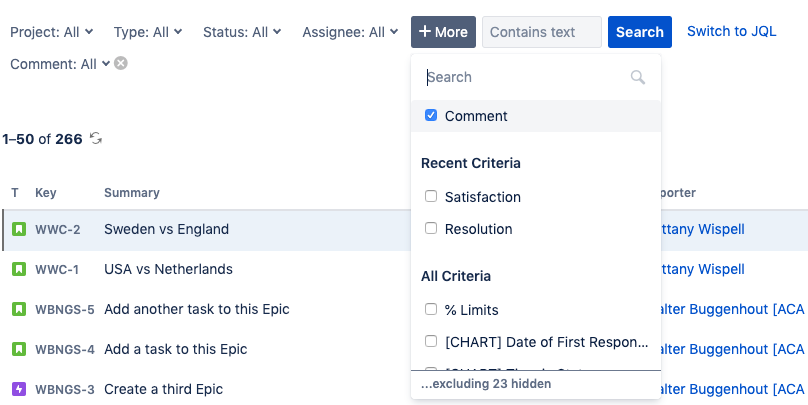Tick the % Limits checkbox
Screen dimensions: 808x405
coord(431,310)
